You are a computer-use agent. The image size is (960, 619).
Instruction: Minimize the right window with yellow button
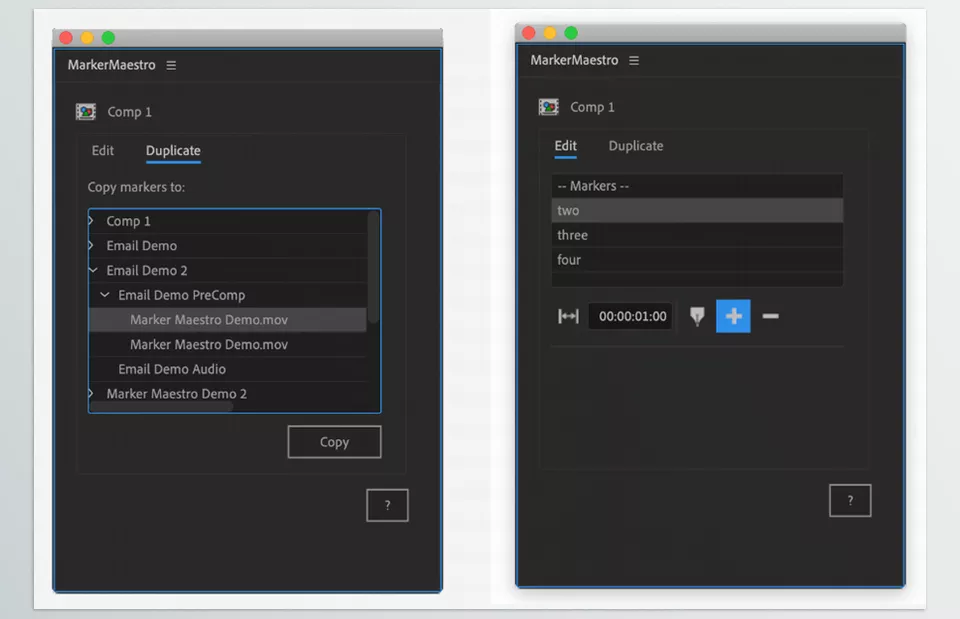pyautogui.click(x=550, y=33)
